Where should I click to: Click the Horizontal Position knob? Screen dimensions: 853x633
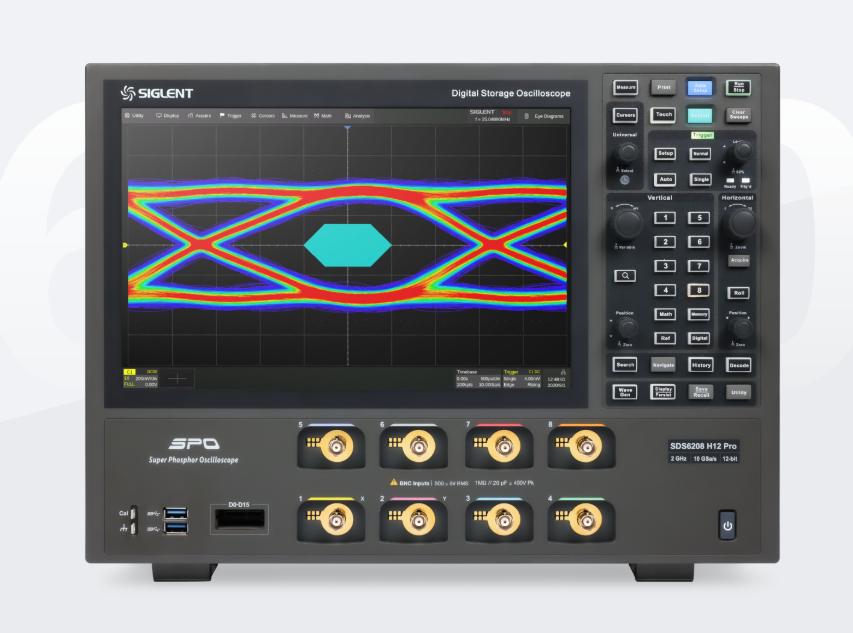pyautogui.click(x=741, y=328)
